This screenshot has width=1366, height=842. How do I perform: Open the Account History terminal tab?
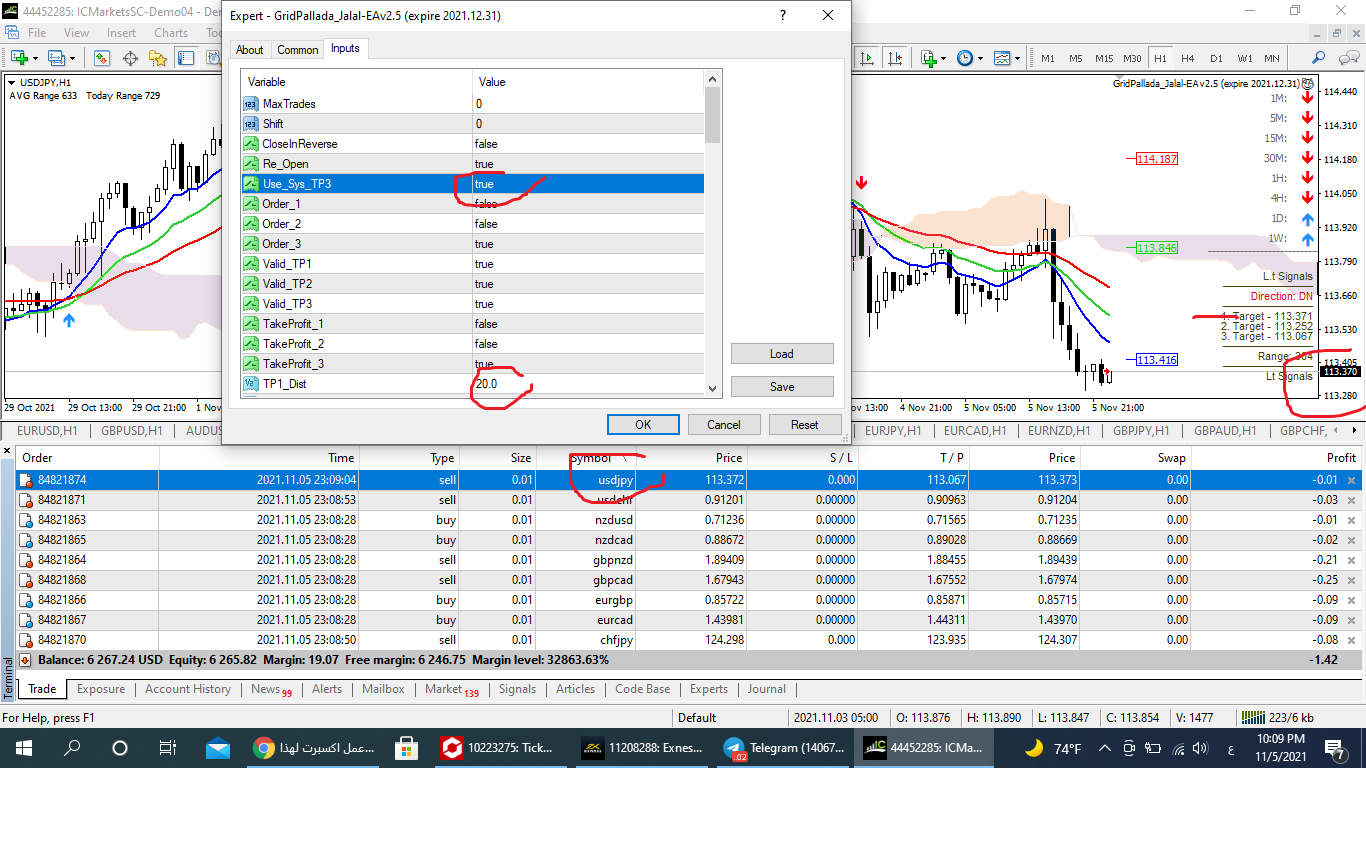[187, 689]
